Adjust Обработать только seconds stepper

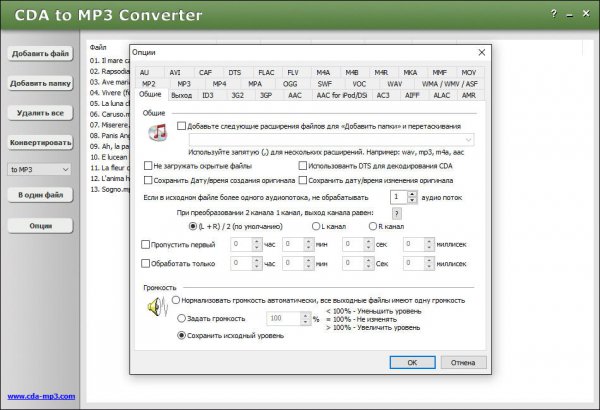[x=368, y=263]
